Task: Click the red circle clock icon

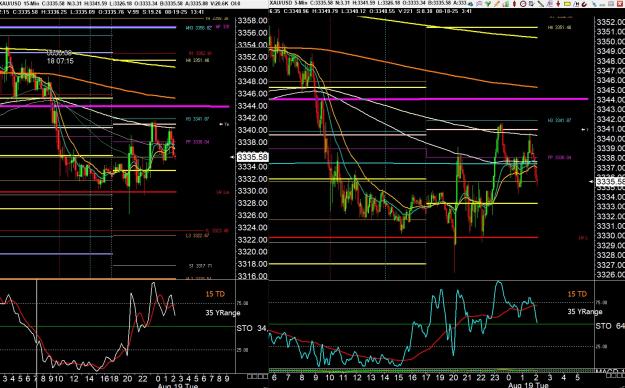Action: click(x=523, y=4)
